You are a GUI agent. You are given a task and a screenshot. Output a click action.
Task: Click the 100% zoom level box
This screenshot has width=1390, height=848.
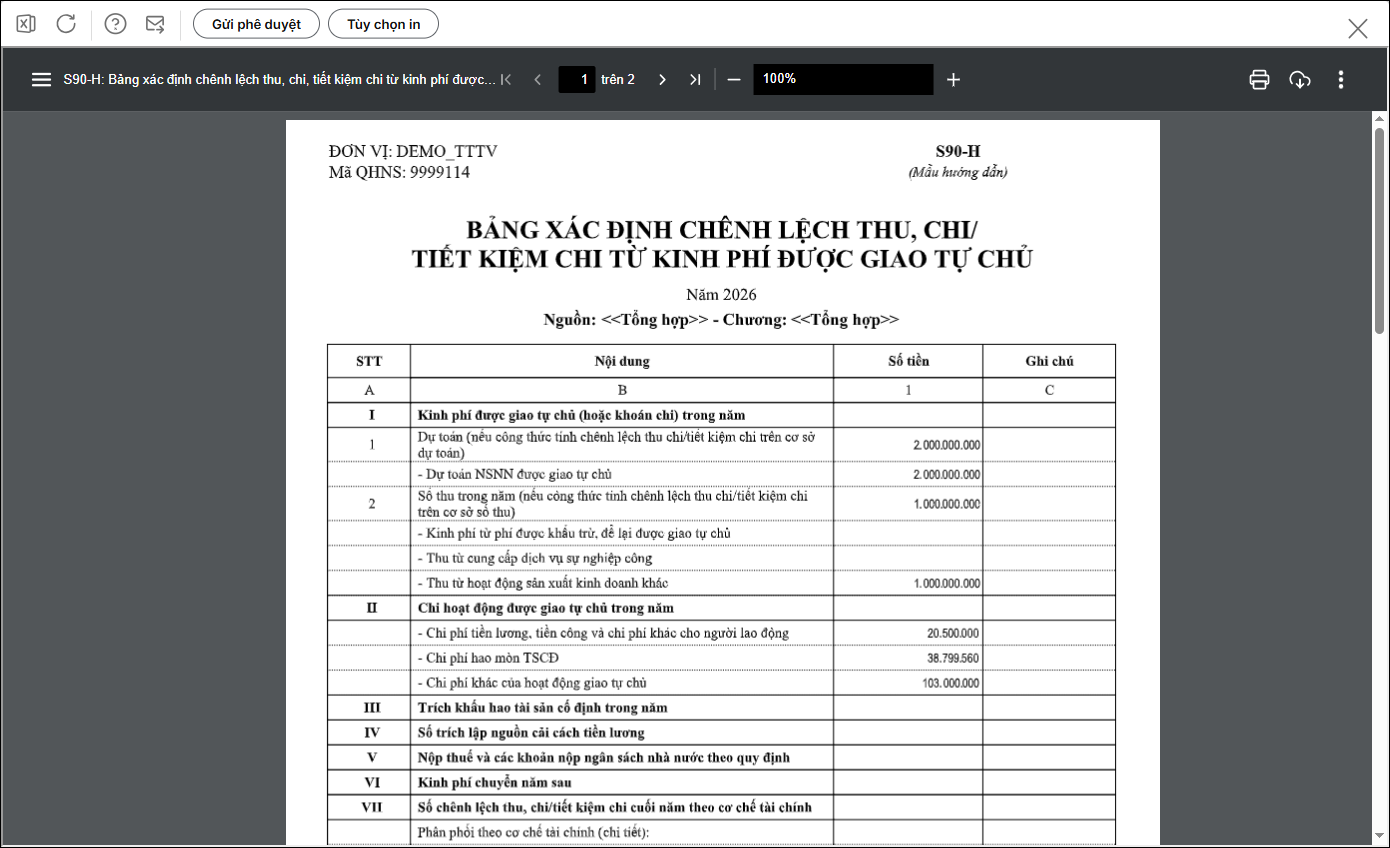pos(842,79)
